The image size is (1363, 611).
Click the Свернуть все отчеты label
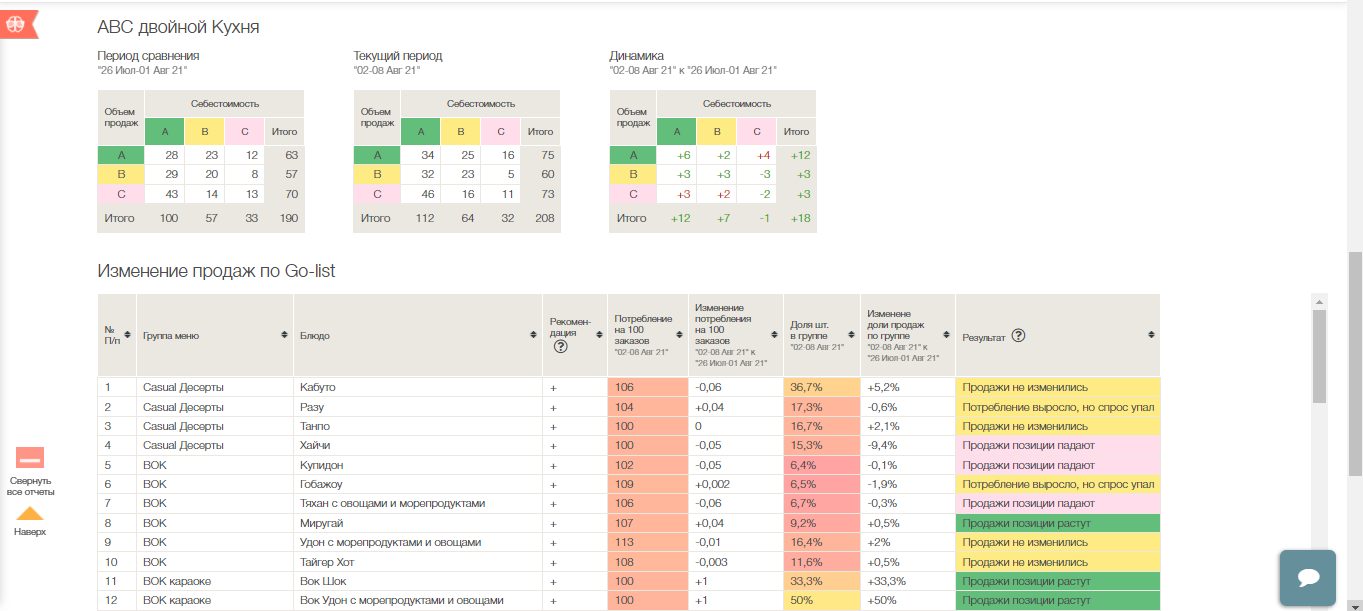click(x=30, y=486)
